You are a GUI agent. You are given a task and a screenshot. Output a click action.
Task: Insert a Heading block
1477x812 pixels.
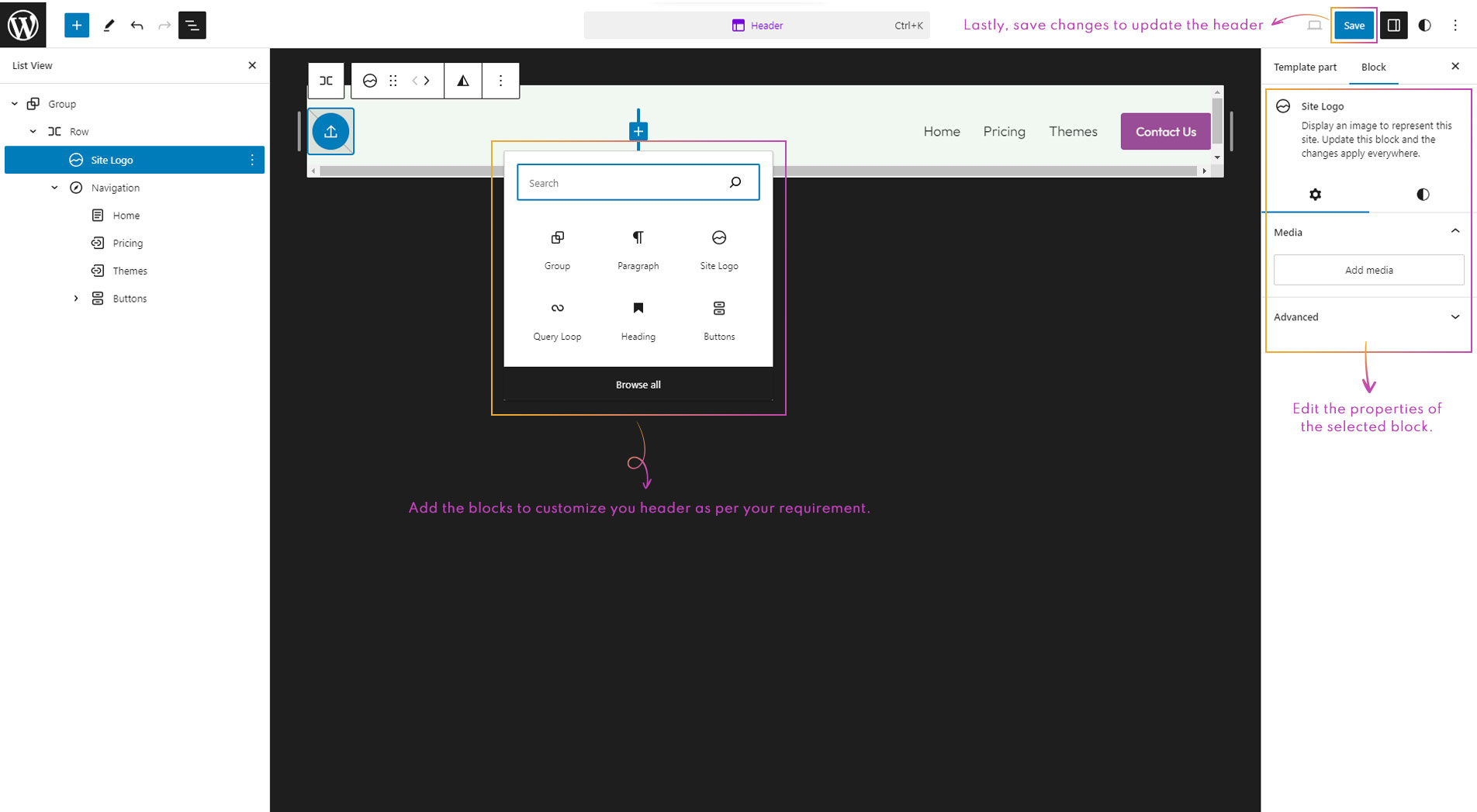pos(638,320)
